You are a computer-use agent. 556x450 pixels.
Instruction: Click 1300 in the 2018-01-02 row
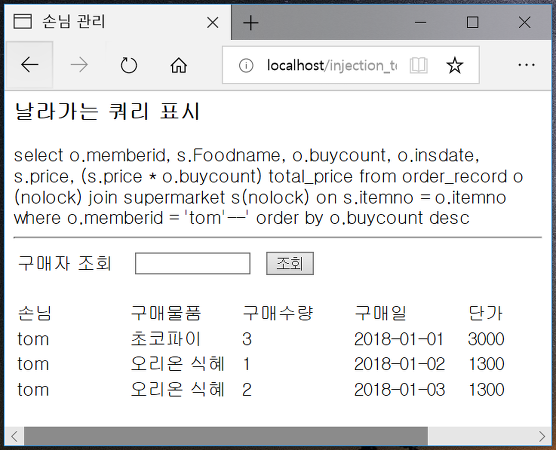coord(486,364)
